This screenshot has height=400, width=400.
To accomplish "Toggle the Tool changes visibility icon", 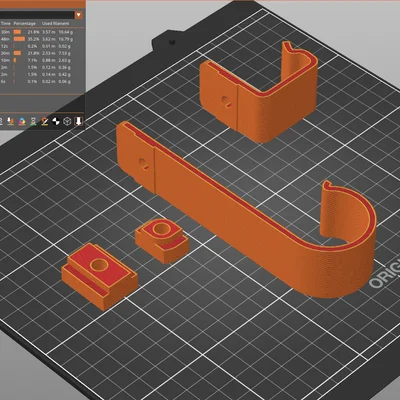I will click(11, 121).
